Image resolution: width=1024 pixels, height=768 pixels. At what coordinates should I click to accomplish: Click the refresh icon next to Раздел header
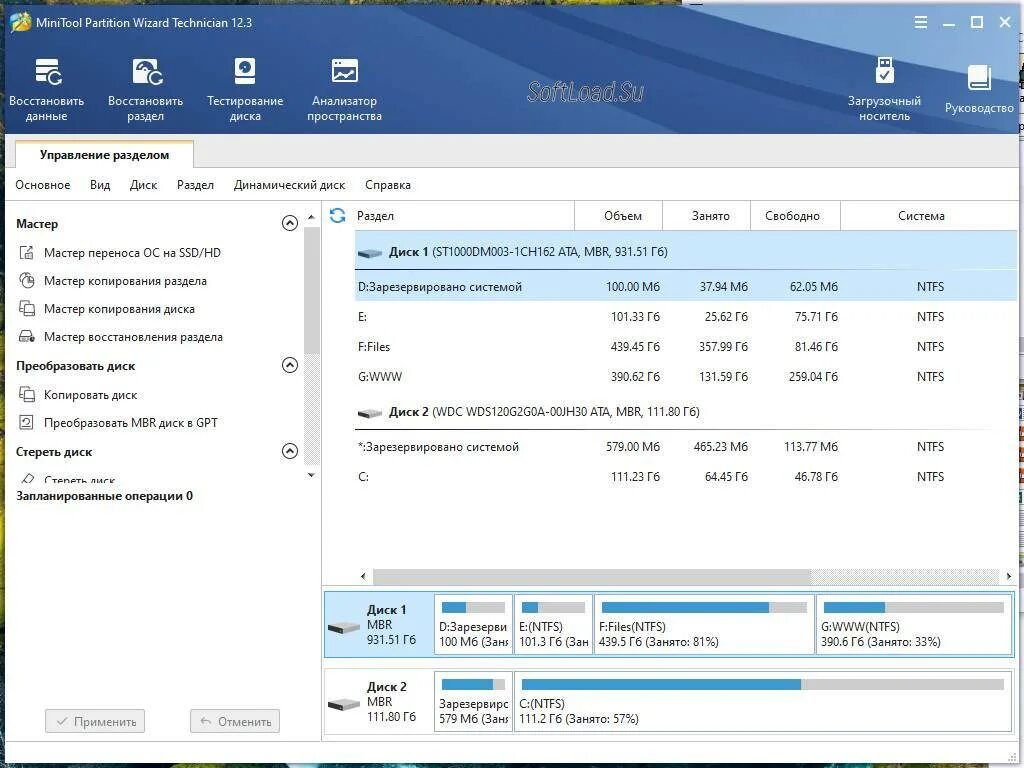338,216
